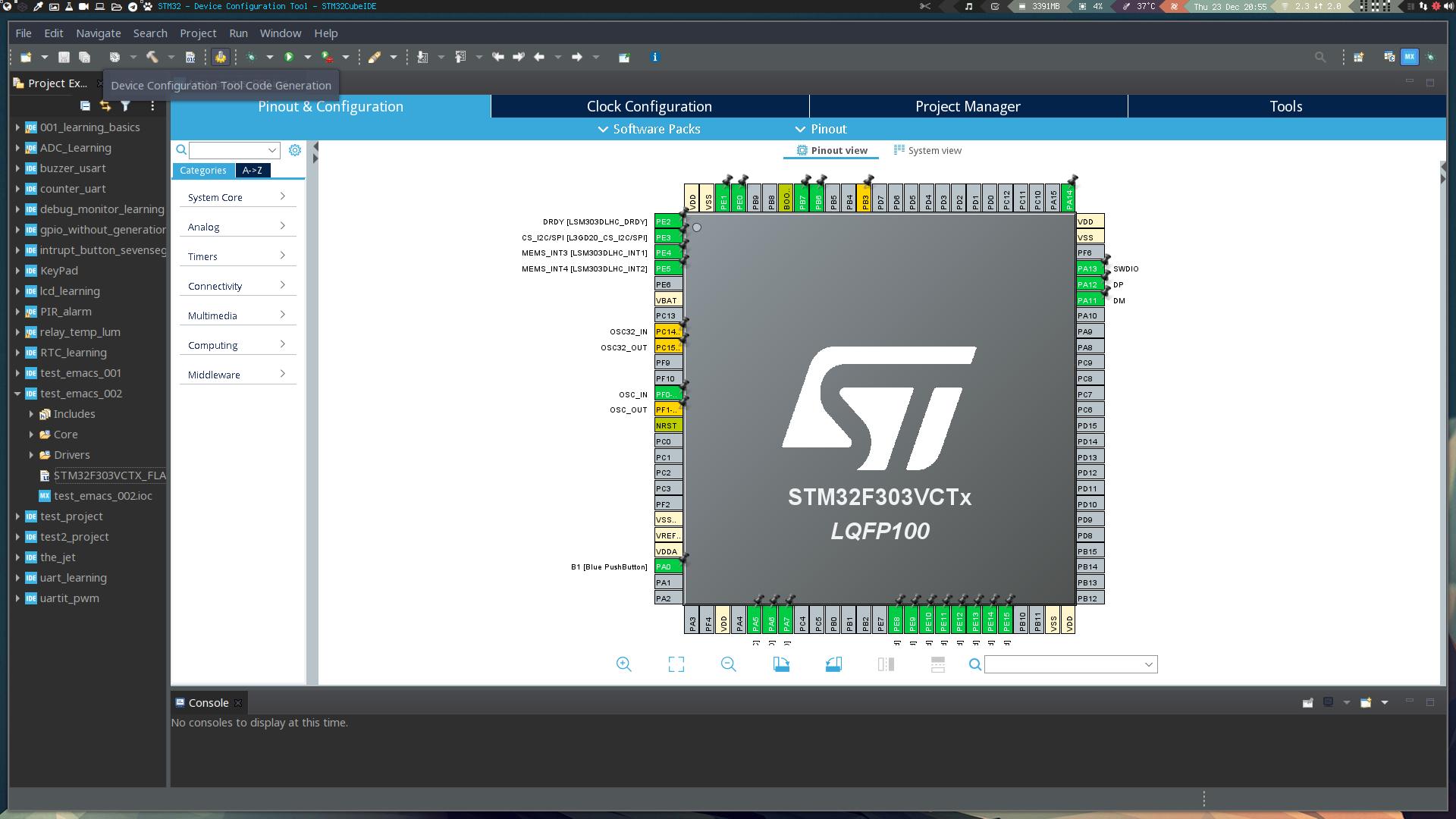Open the pin search combo dropdown
Screen dimensions: 1456x819
[1149, 664]
